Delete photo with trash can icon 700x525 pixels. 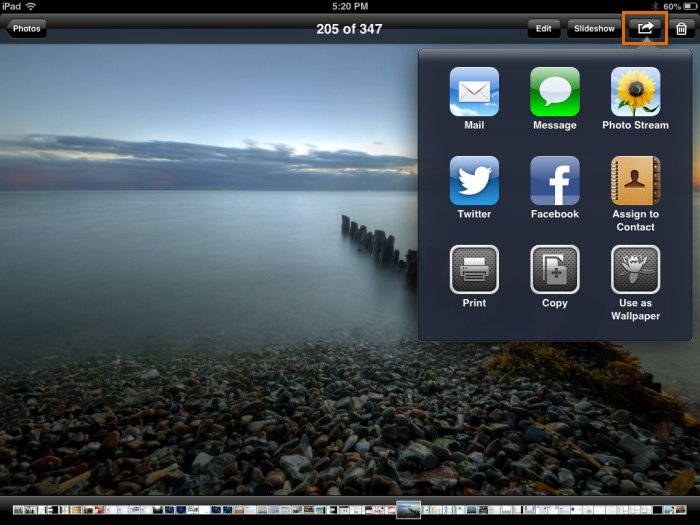coord(681,29)
